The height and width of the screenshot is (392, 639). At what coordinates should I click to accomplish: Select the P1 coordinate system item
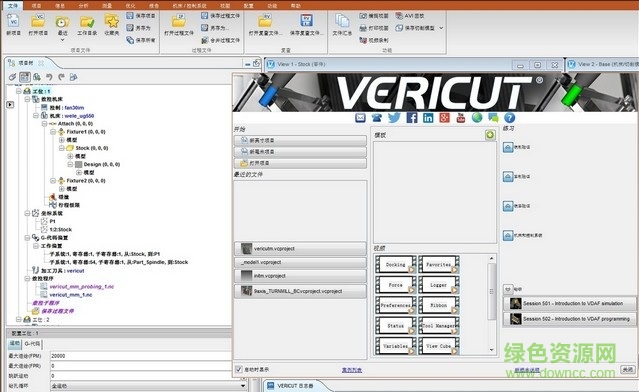tap(53, 221)
